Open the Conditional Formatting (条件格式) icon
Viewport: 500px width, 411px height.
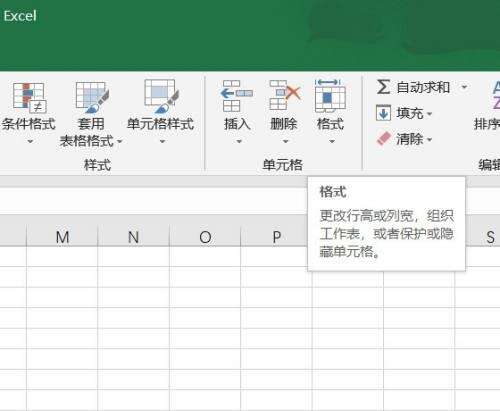[29, 98]
